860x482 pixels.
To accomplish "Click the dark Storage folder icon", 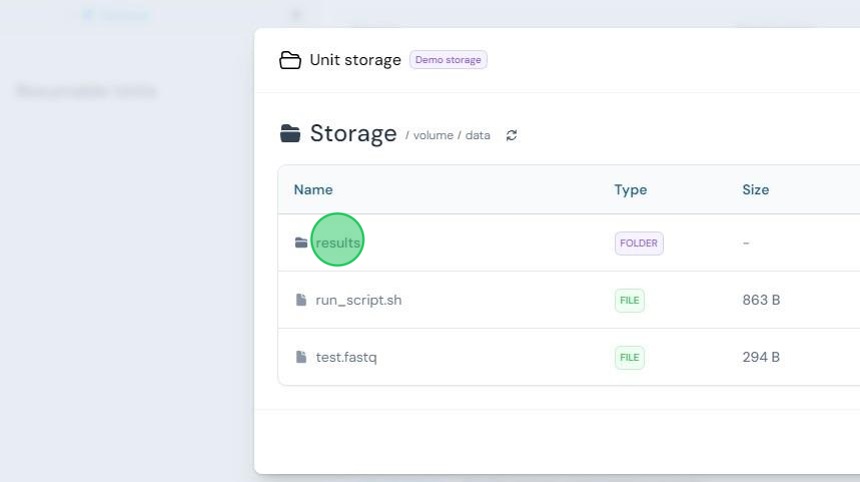I will click(290, 133).
